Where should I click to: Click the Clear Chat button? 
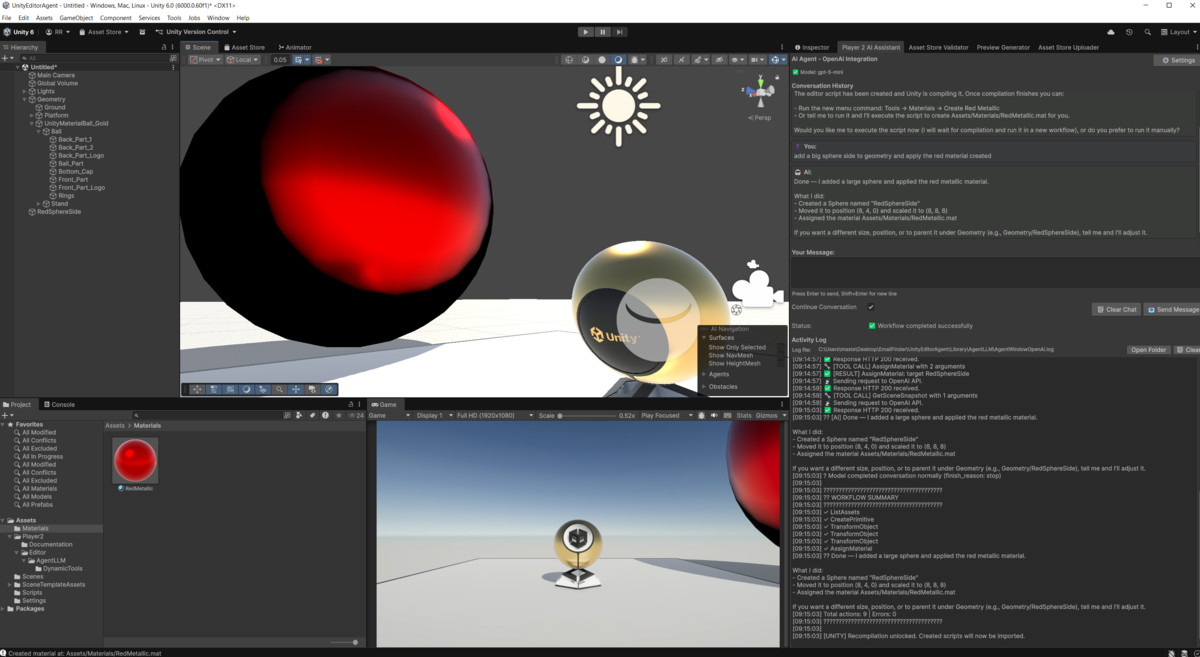tap(1116, 310)
